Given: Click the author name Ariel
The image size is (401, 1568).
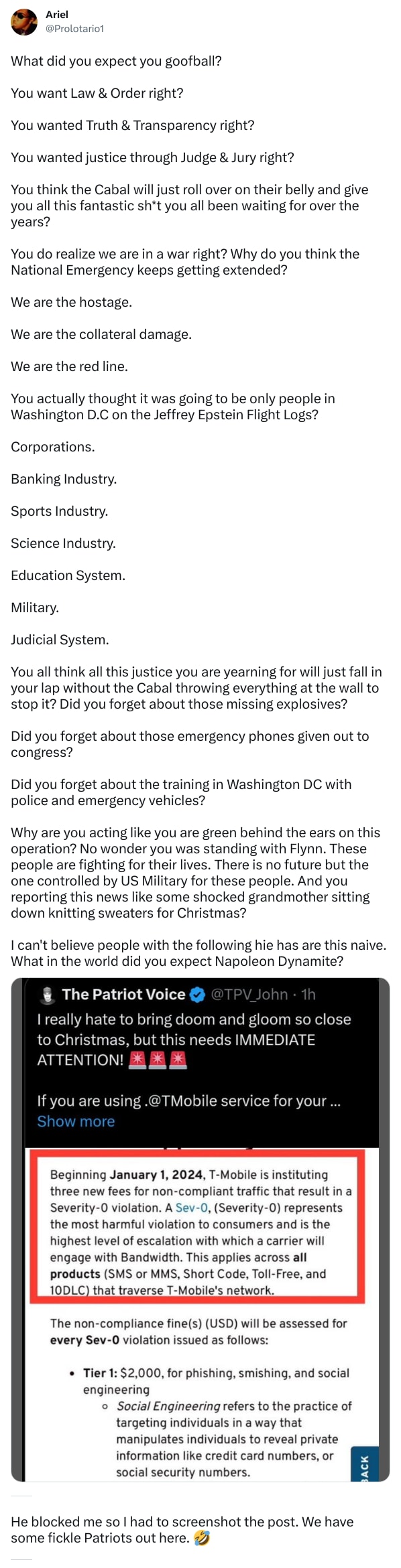Looking at the screenshot, I should (x=57, y=14).
